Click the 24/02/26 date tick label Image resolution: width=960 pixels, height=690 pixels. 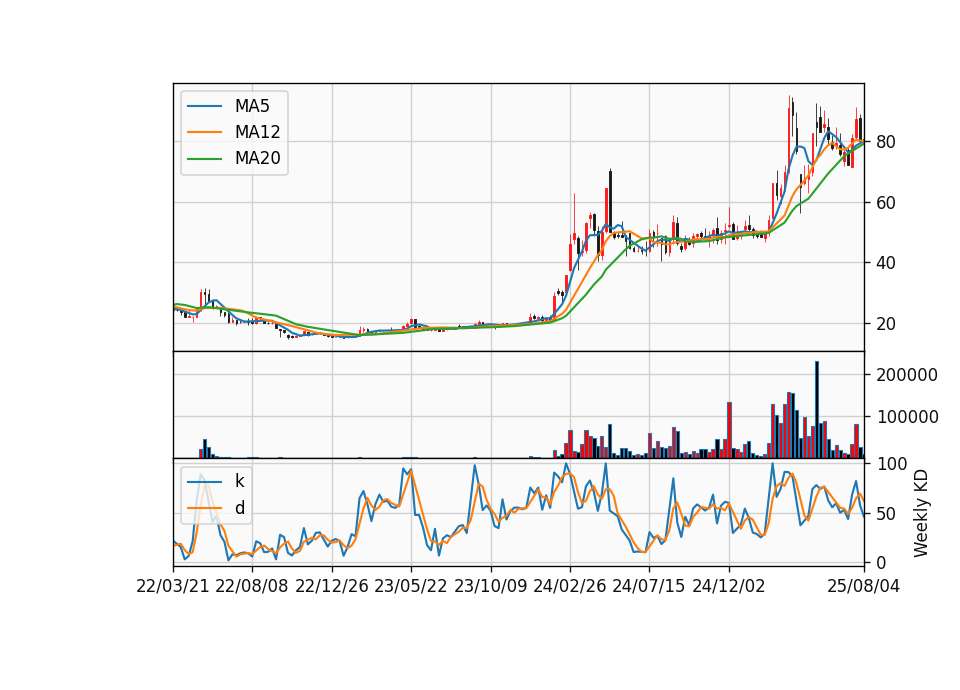(x=570, y=586)
